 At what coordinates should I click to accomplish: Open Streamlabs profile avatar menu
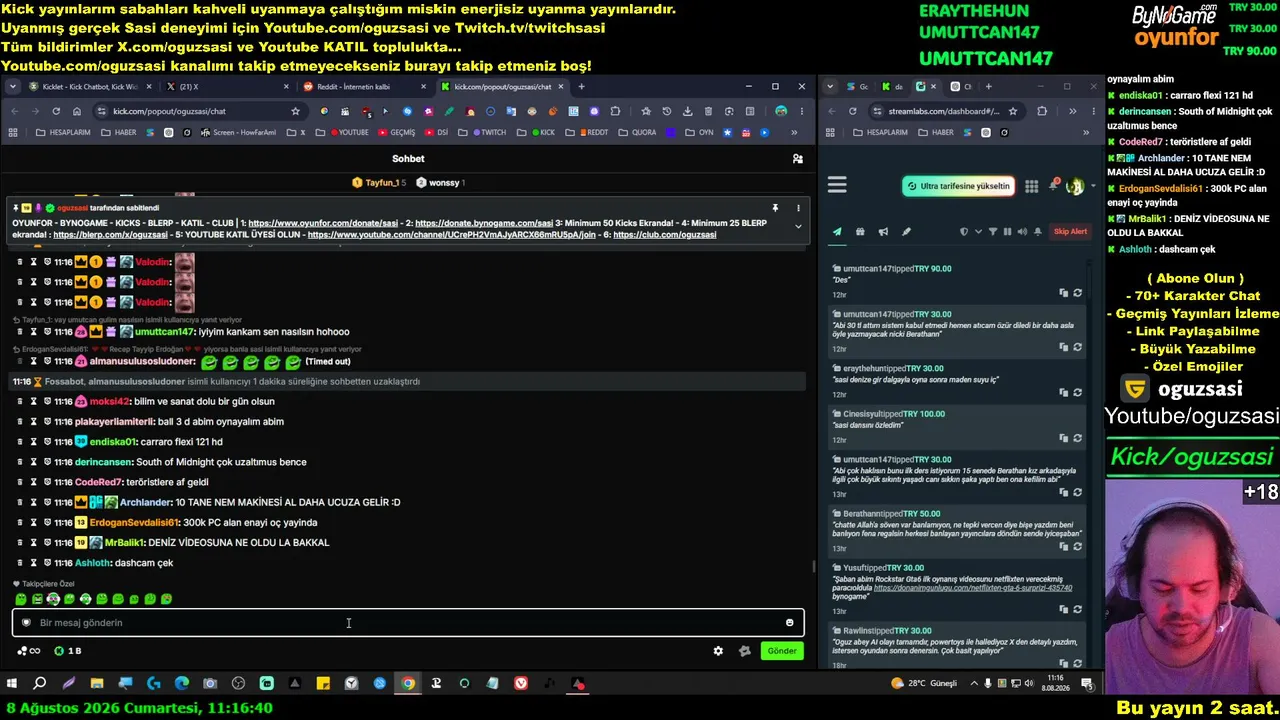pos(1075,186)
